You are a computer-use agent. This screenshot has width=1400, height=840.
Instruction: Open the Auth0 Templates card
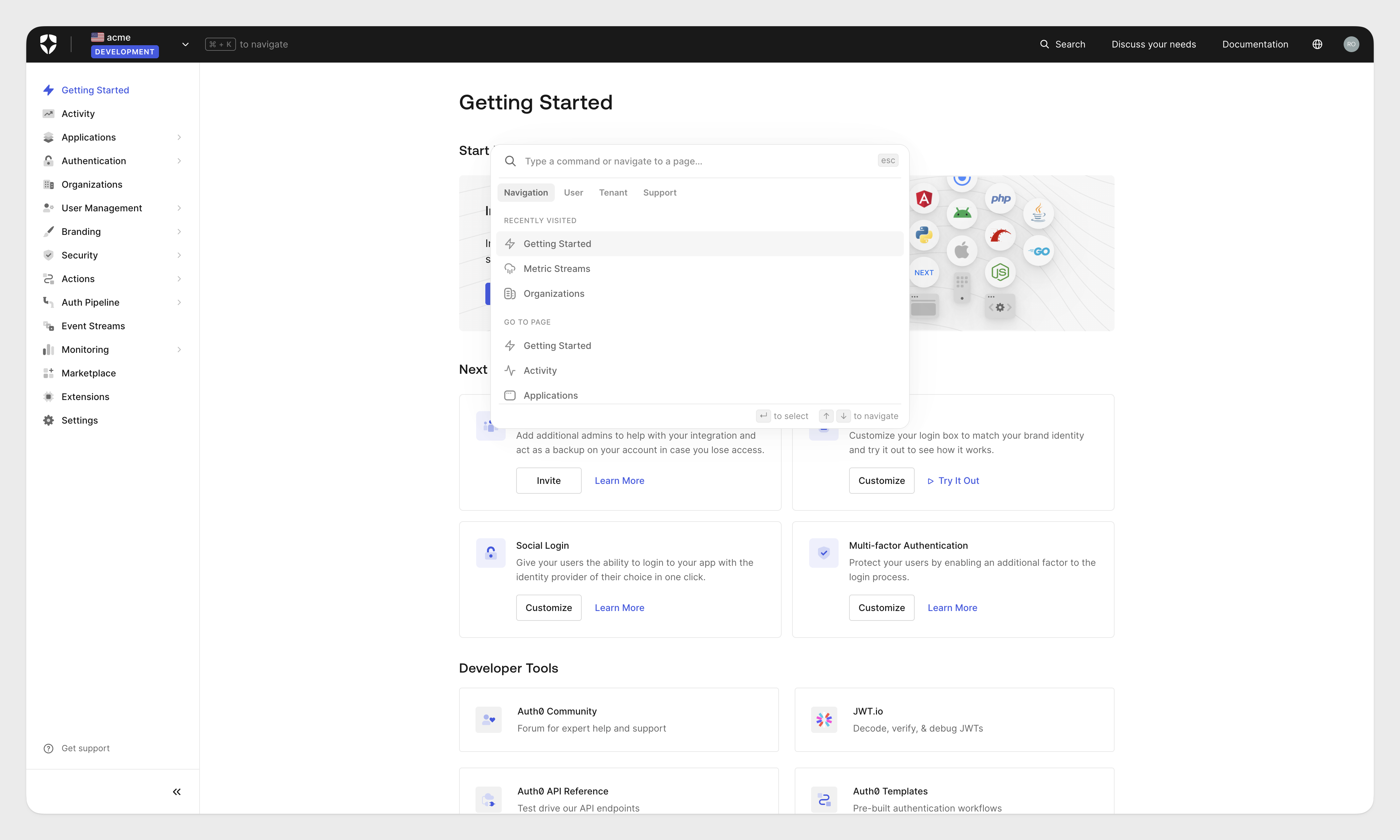pos(954,791)
